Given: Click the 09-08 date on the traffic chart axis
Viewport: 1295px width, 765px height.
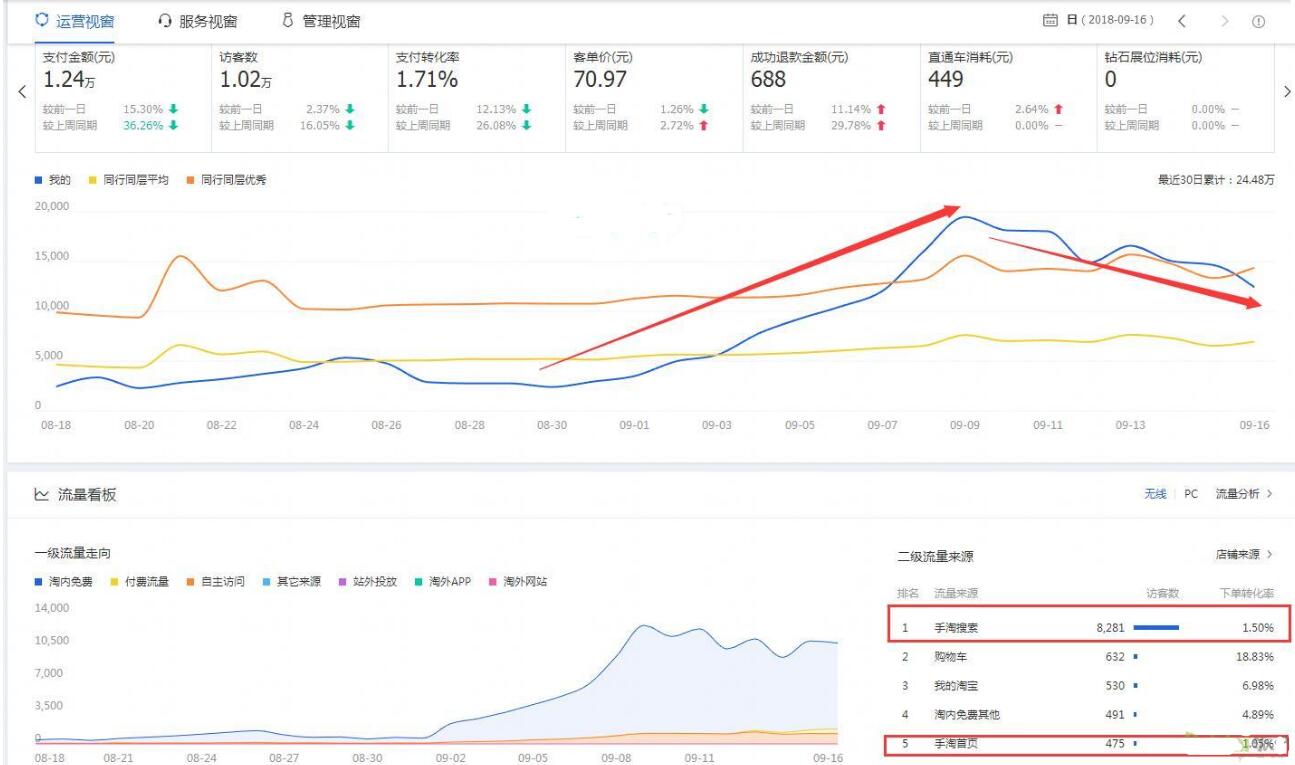Looking at the screenshot, I should pos(615,759).
